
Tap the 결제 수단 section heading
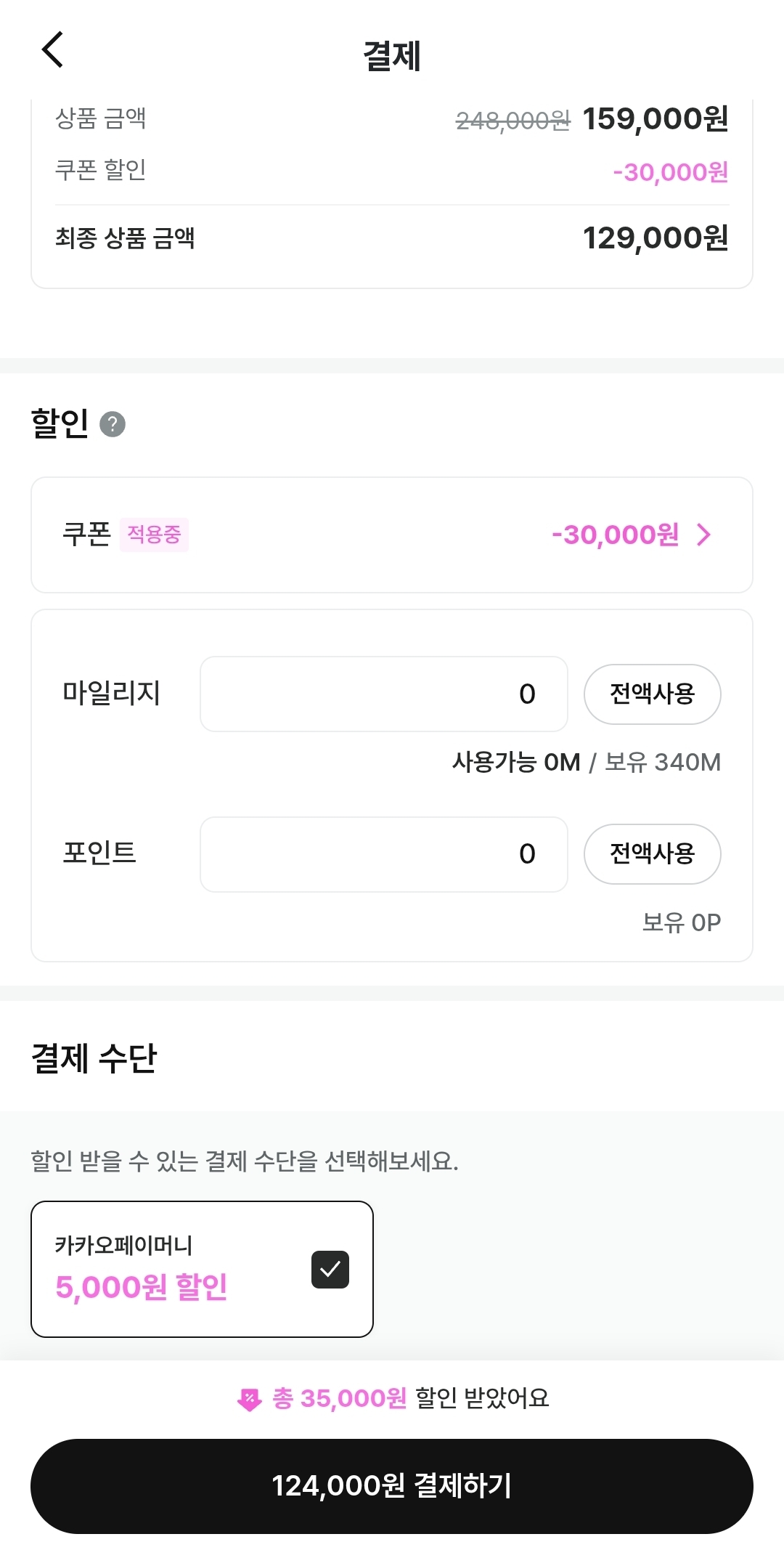(94, 1058)
